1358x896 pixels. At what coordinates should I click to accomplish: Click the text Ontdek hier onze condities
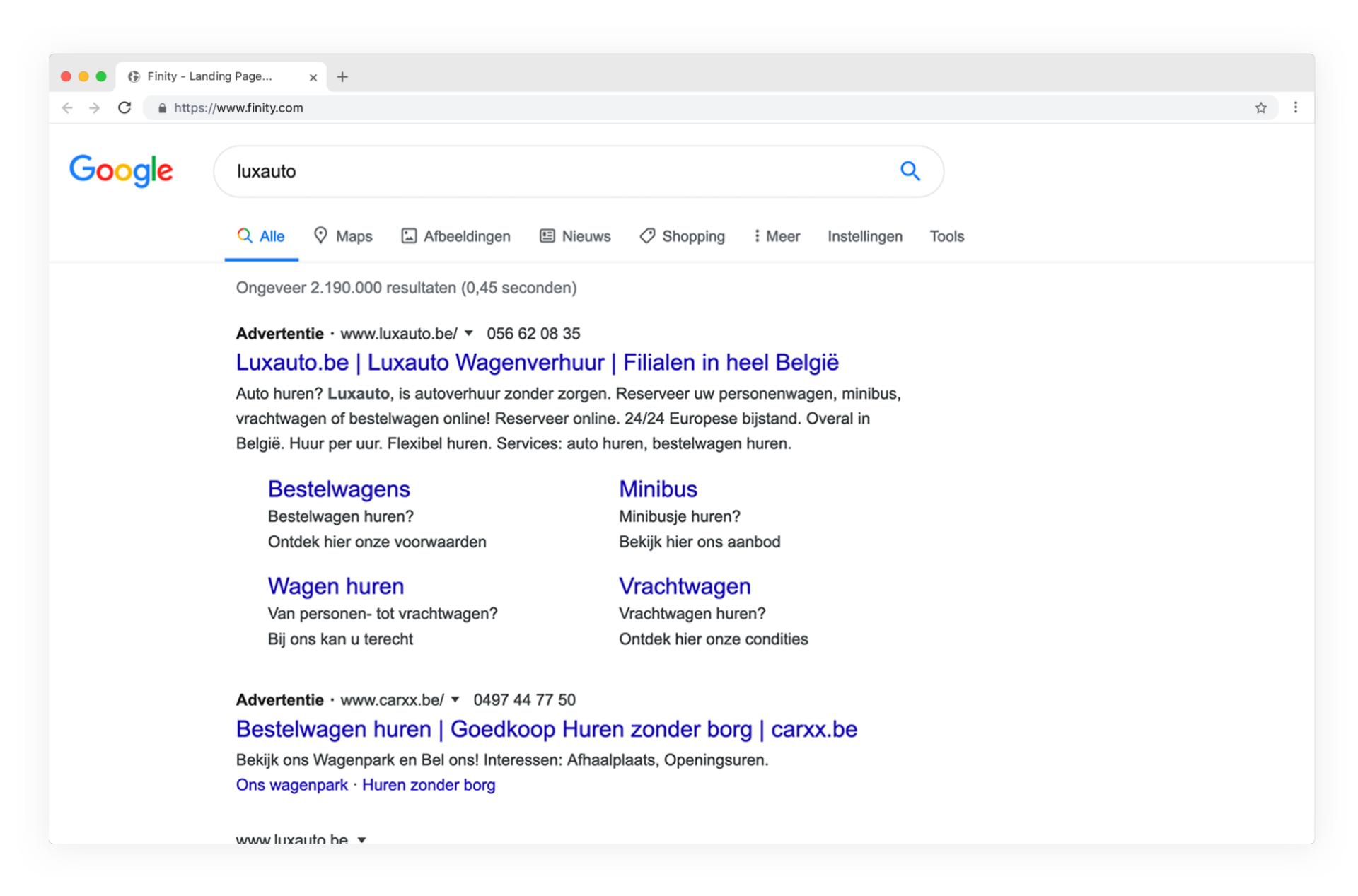[713, 639]
